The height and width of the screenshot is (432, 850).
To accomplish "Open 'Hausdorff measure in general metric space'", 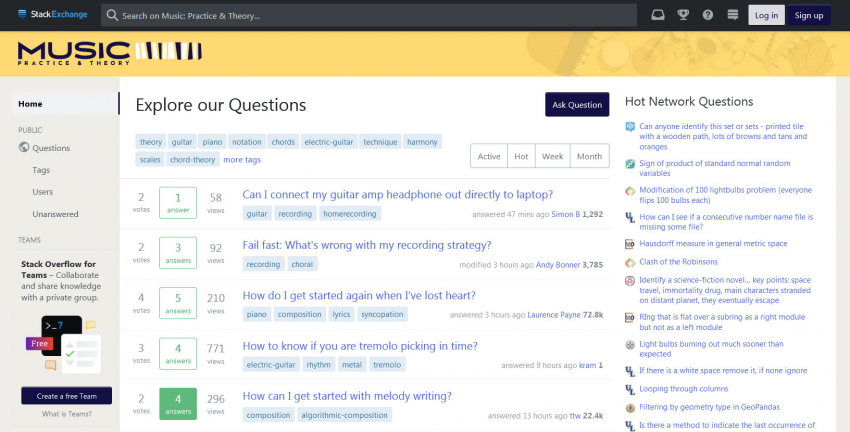I will coord(713,244).
